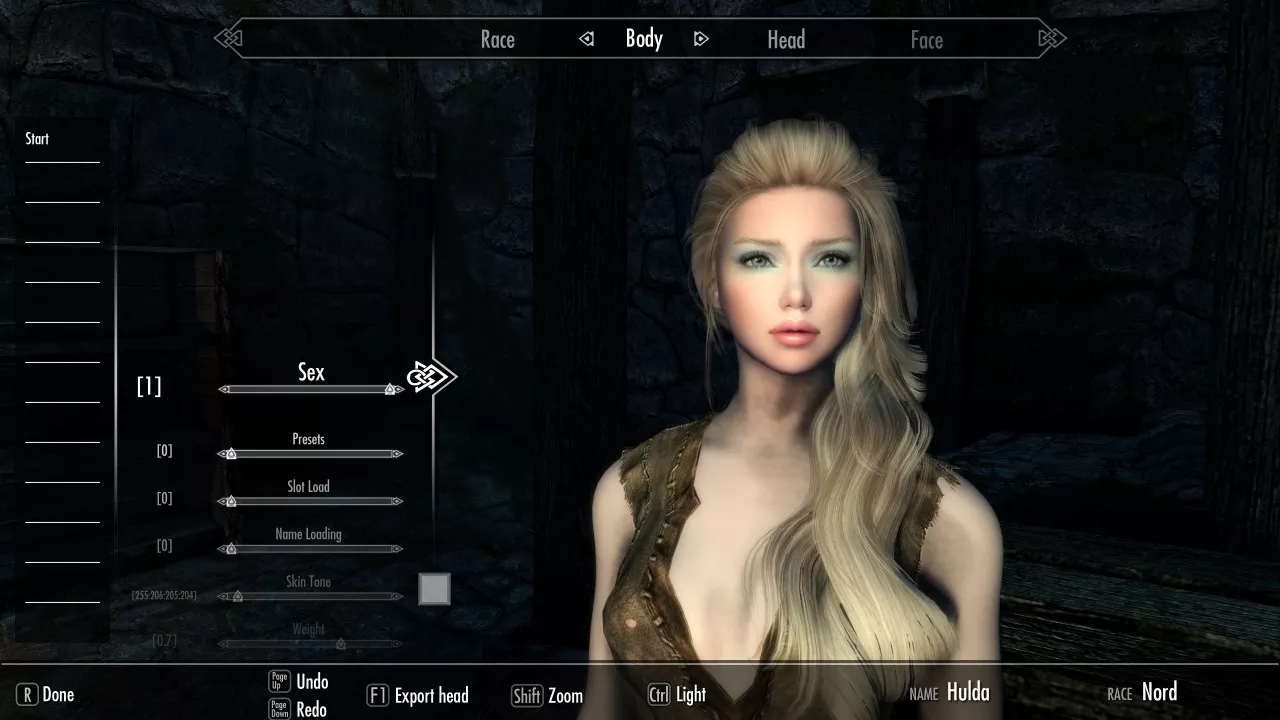Click the Weight value [0.7]

[164, 640]
